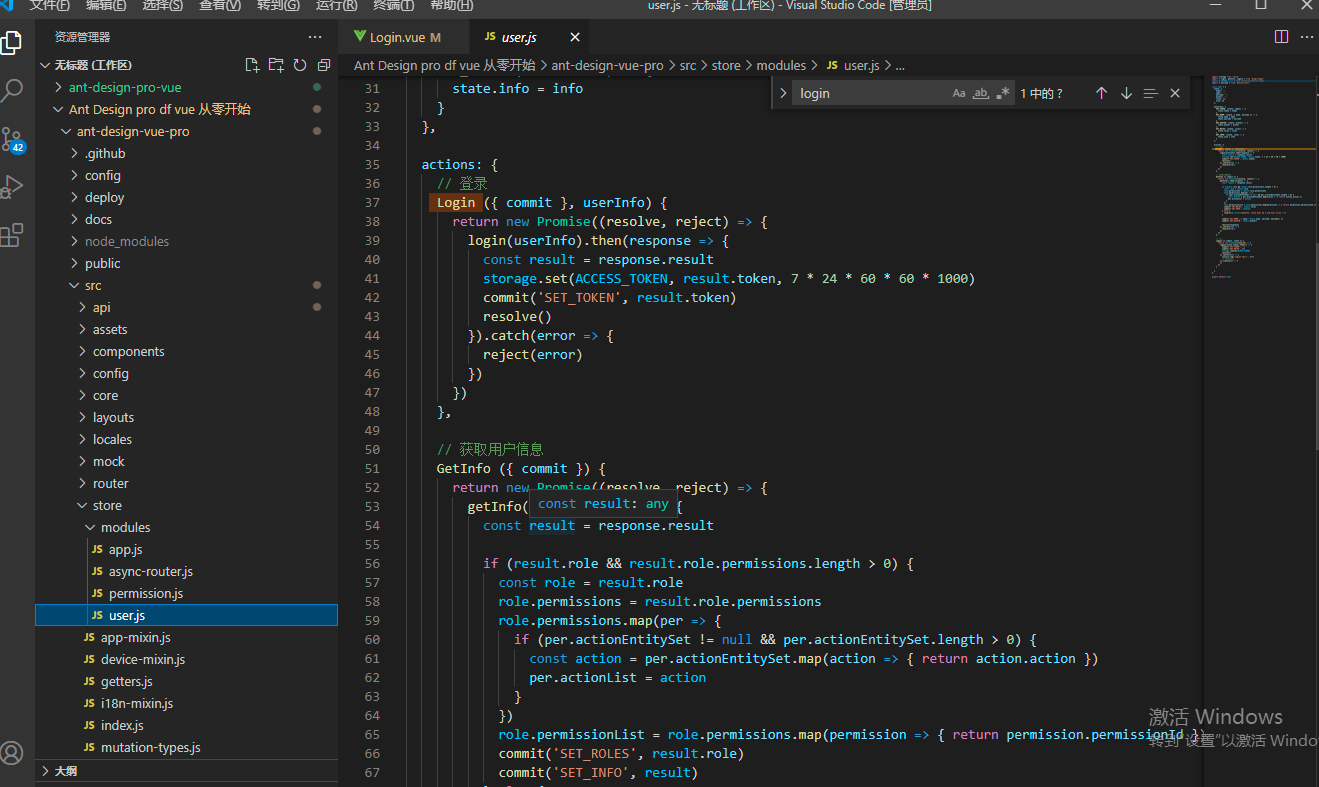Click the Accounts icon in activity bar
This screenshot has height=787, width=1319.
12,752
